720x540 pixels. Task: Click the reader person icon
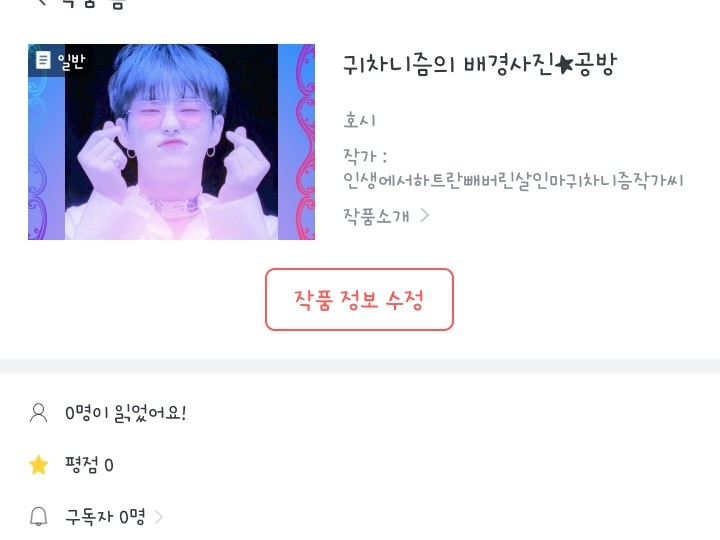click(x=39, y=413)
